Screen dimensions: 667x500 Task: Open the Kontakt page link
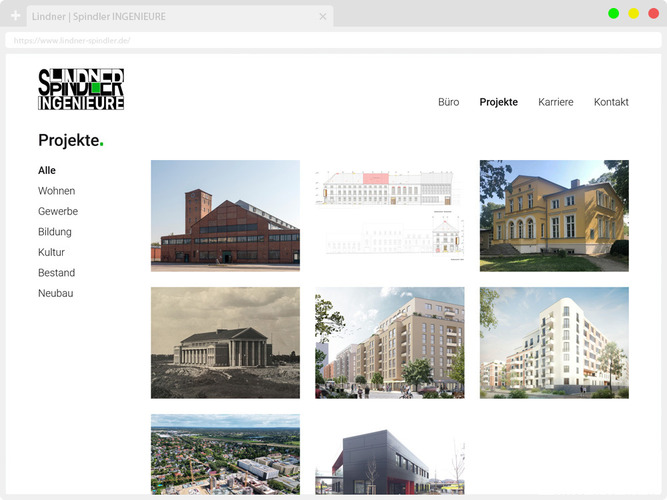(611, 102)
